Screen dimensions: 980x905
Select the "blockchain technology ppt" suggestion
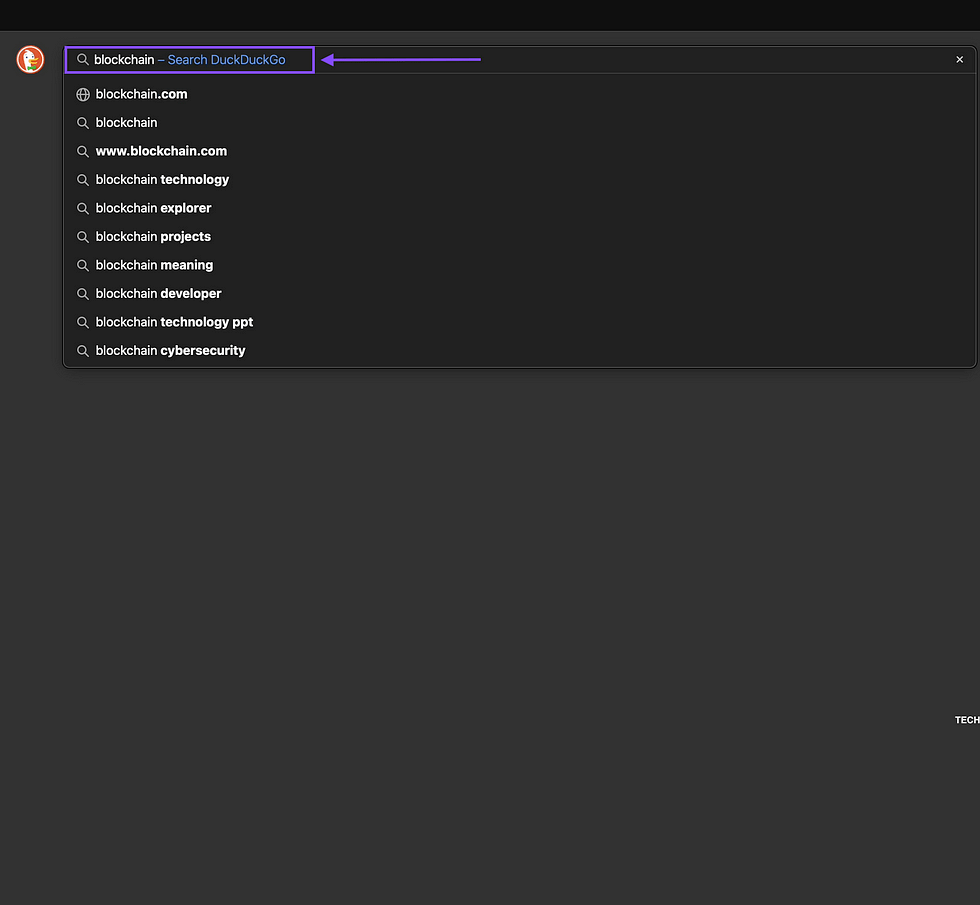[174, 322]
